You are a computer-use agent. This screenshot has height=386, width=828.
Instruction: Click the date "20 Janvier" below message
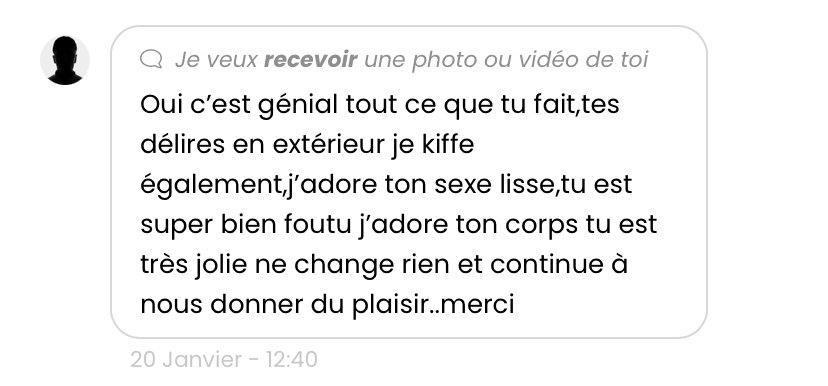click(186, 360)
